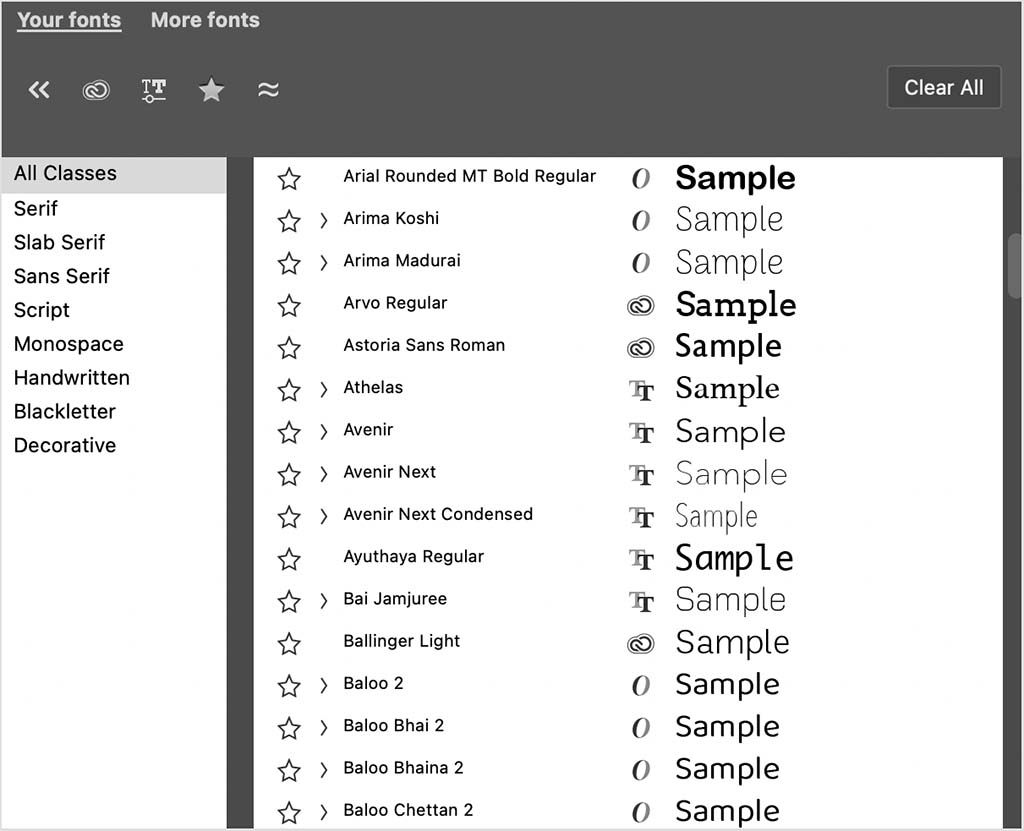Expand Arima Koshi font family

tap(323, 221)
